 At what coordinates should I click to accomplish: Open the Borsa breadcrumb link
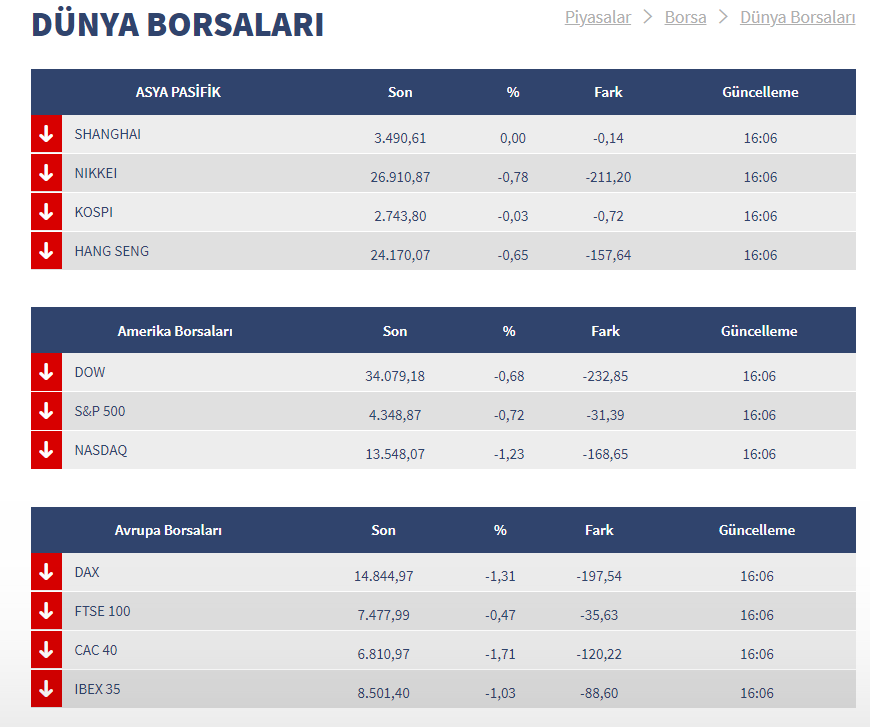685,17
